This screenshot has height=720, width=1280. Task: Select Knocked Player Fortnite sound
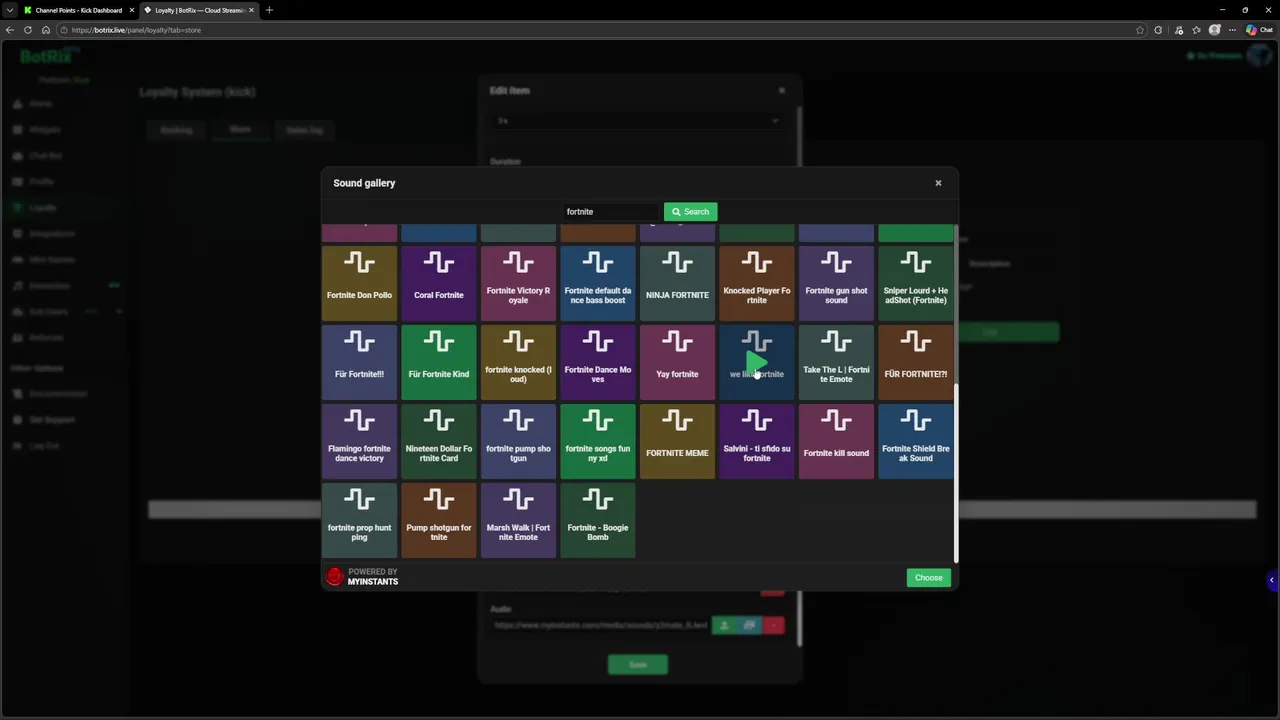pos(757,283)
